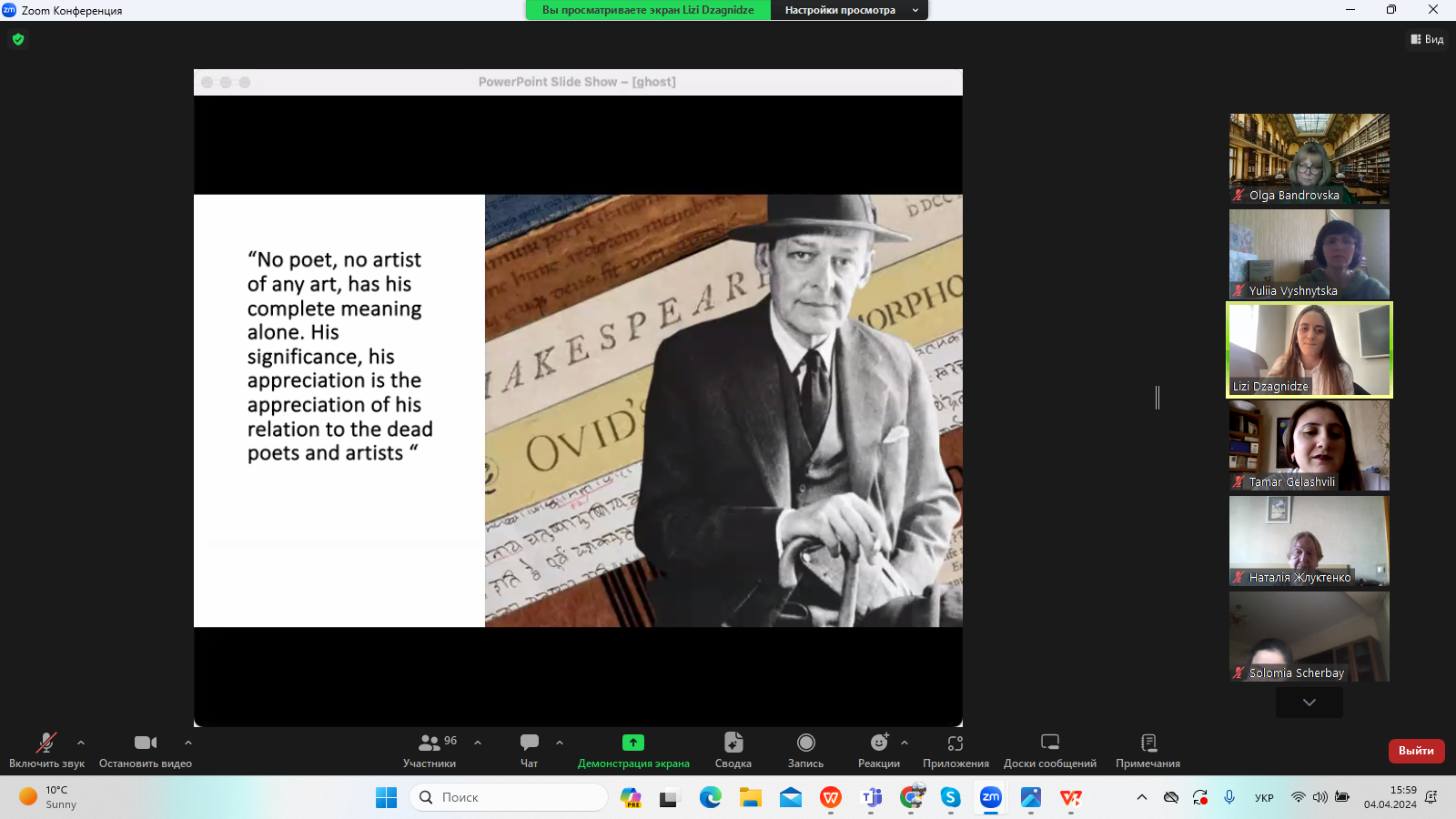Show more participants with down chevron
This screenshot has width=1456, height=819.
[x=1309, y=703]
